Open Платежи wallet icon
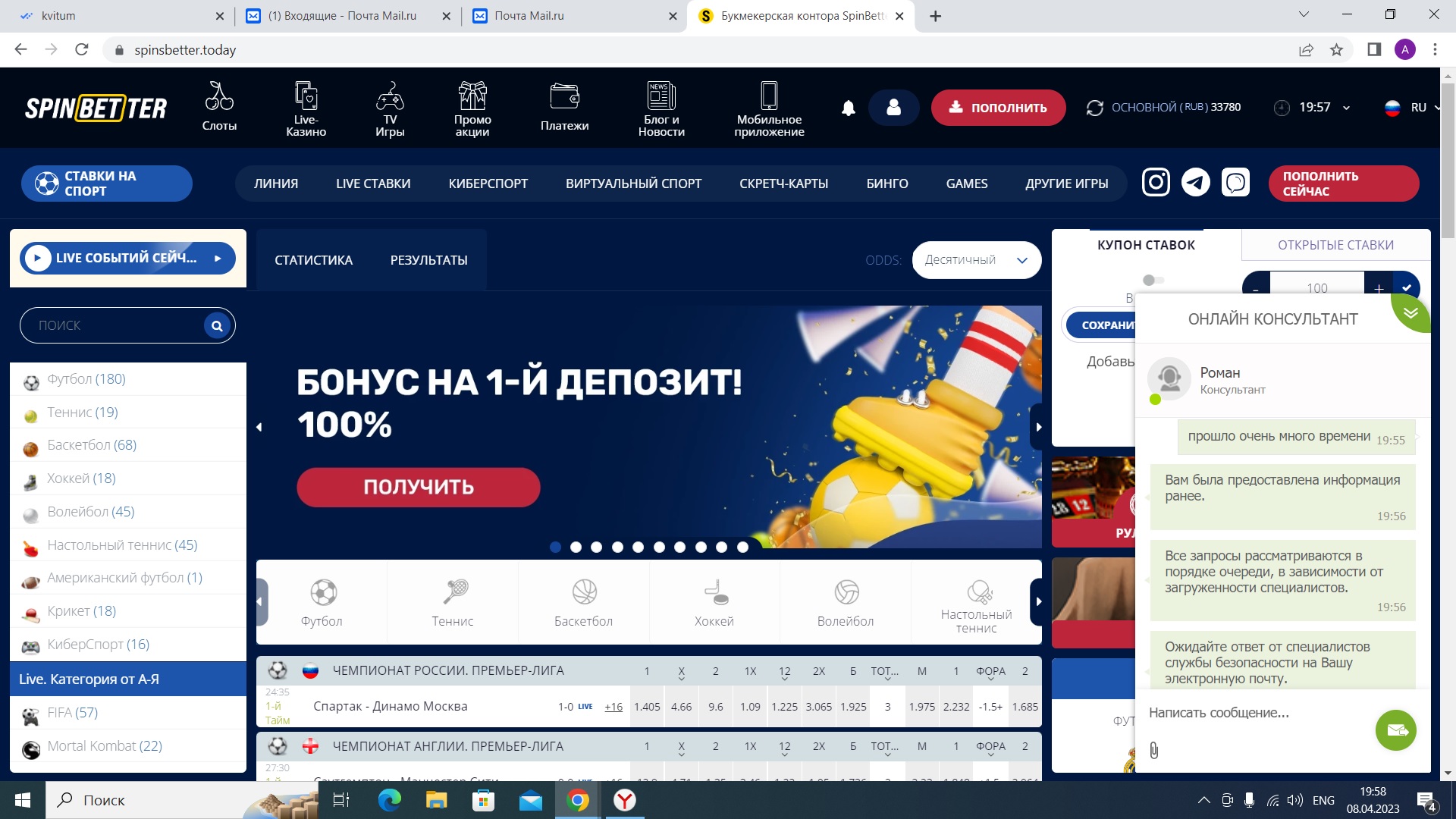 coord(564,96)
